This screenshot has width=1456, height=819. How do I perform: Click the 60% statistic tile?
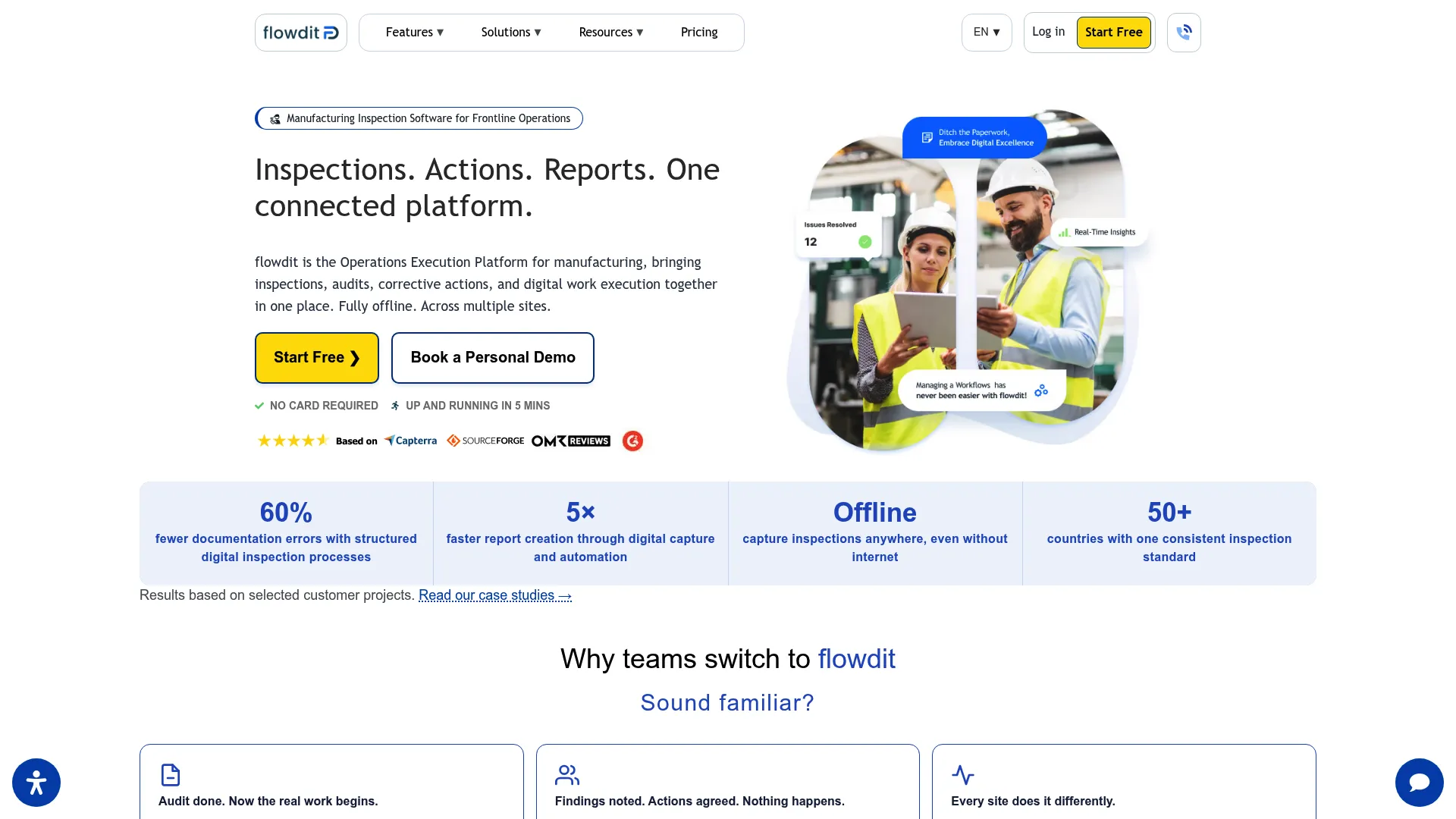[x=286, y=533]
